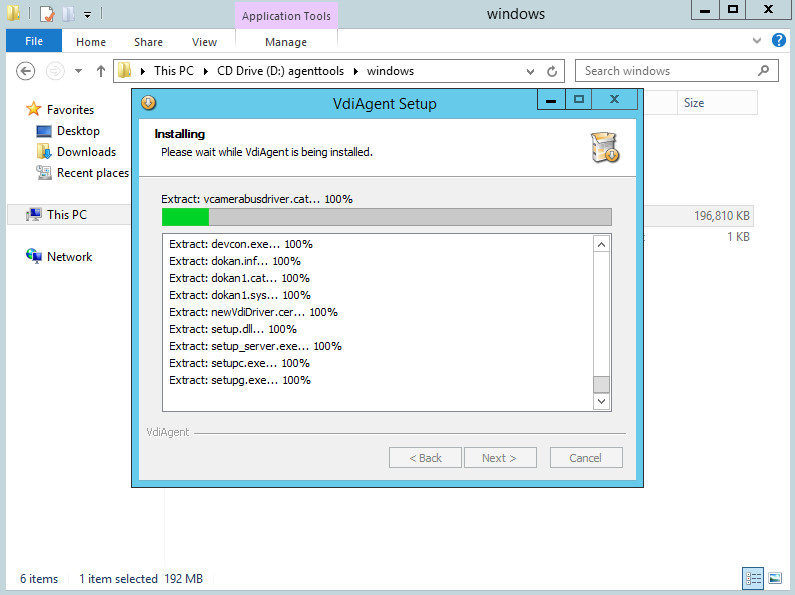Image resolution: width=795 pixels, height=595 pixels.
Task: Click the Next button in setup
Action: point(499,458)
